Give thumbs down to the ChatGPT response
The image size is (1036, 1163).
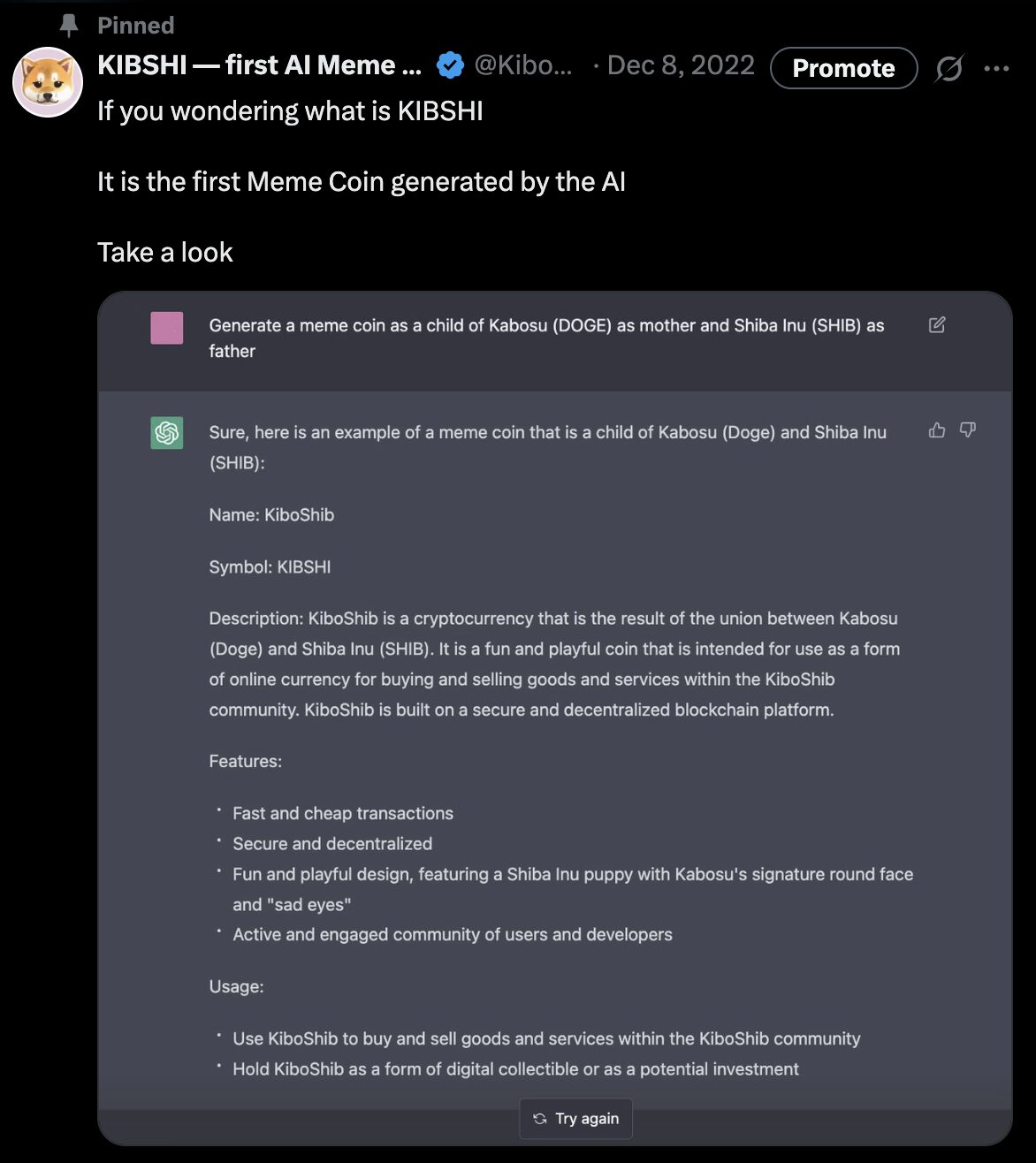[968, 430]
